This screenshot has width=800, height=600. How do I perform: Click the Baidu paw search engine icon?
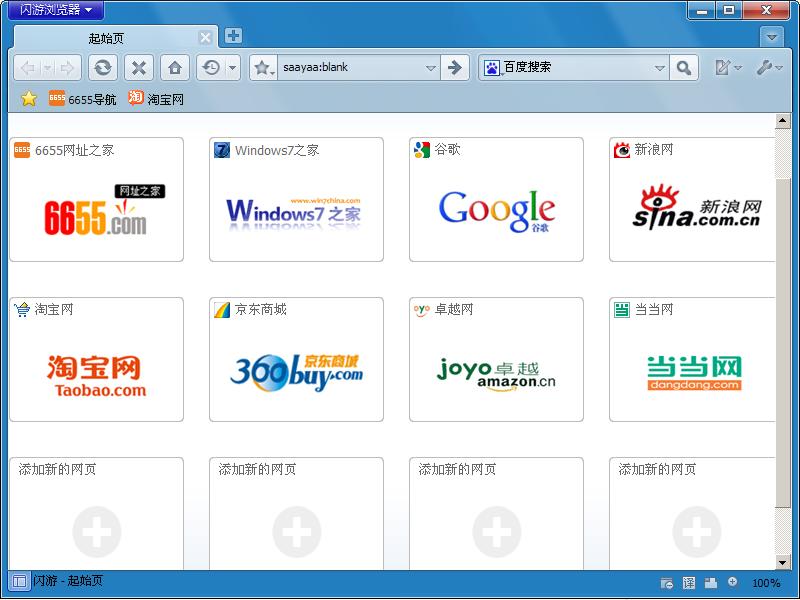[x=491, y=67]
